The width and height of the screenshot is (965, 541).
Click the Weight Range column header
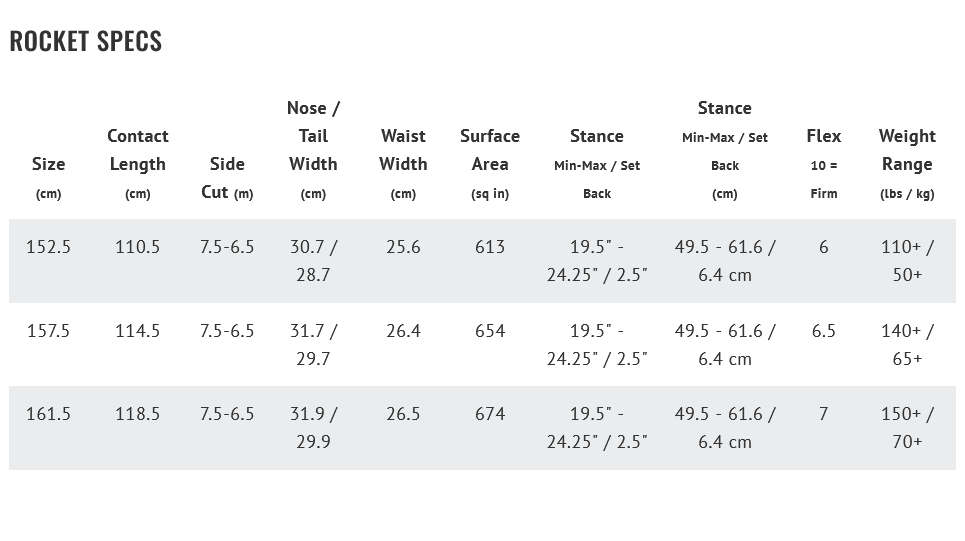[907, 163]
